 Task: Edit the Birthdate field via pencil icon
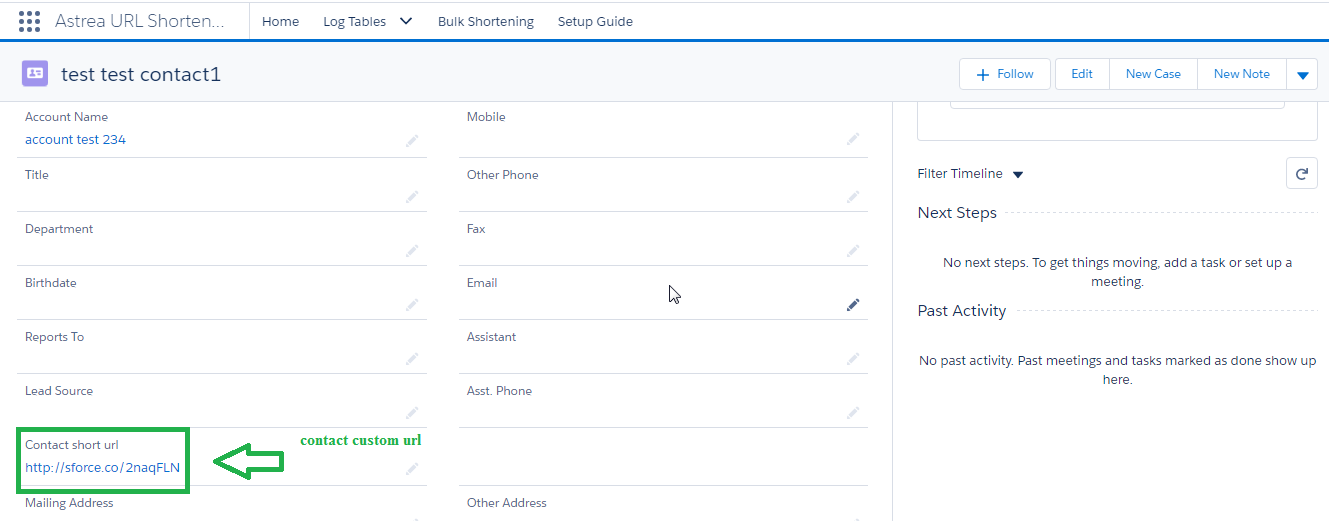[412, 305]
